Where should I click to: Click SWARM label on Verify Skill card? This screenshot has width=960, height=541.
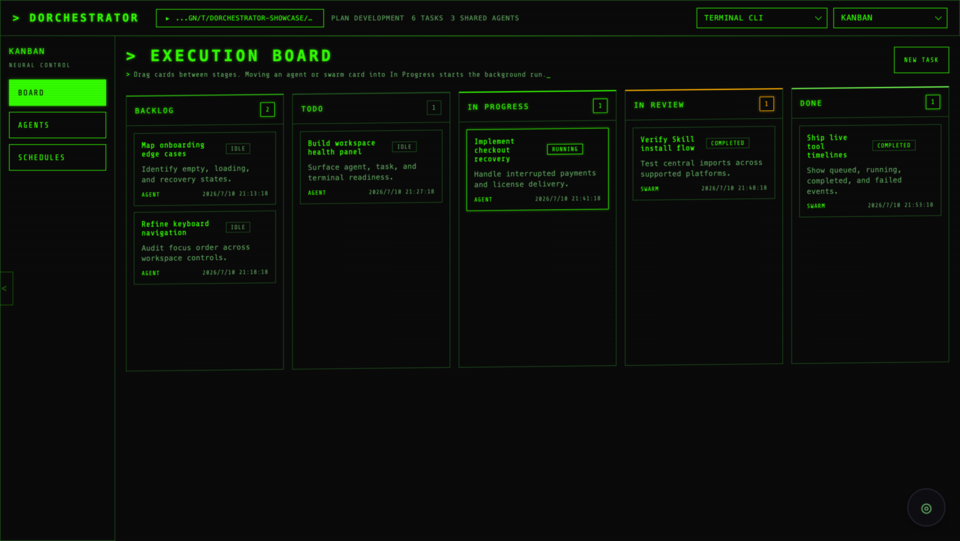coord(650,189)
